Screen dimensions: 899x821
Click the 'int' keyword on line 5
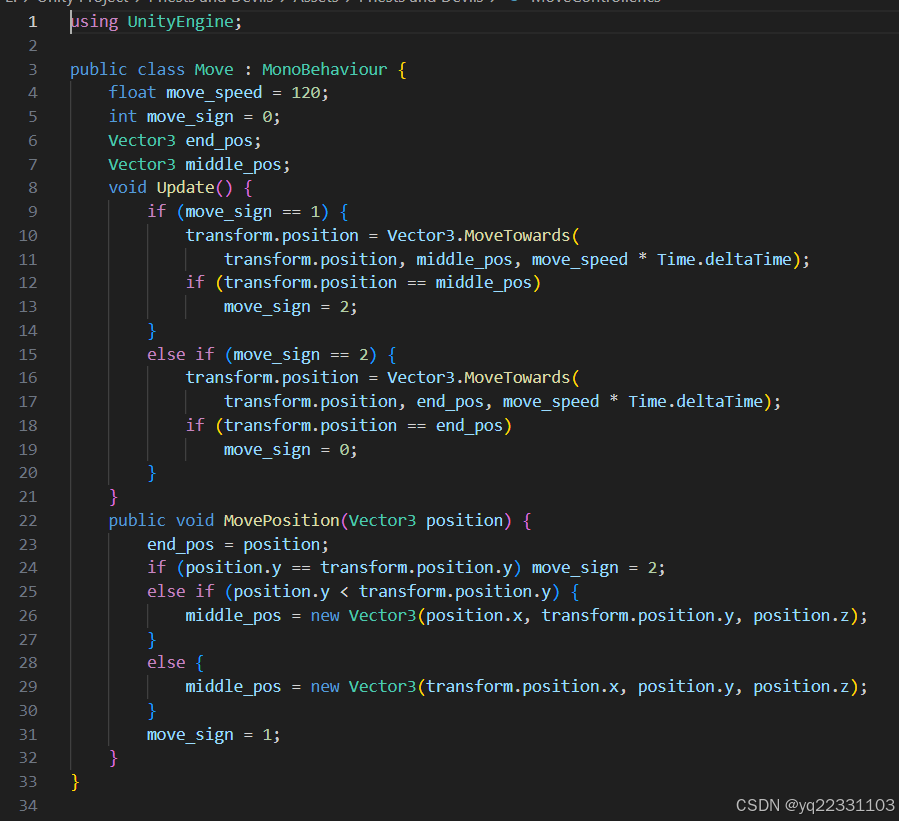pyautogui.click(x=123, y=116)
